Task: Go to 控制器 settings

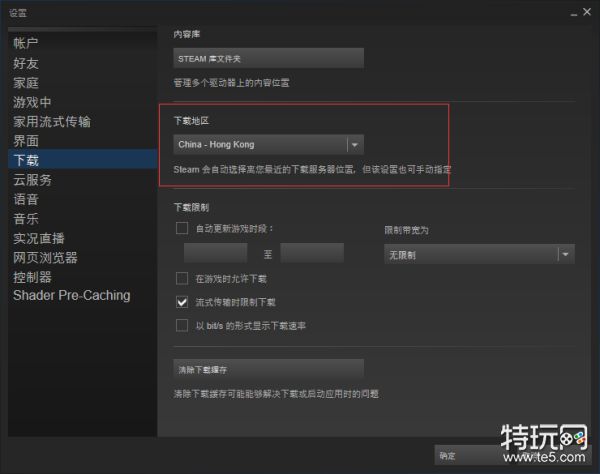Action: [x=32, y=277]
